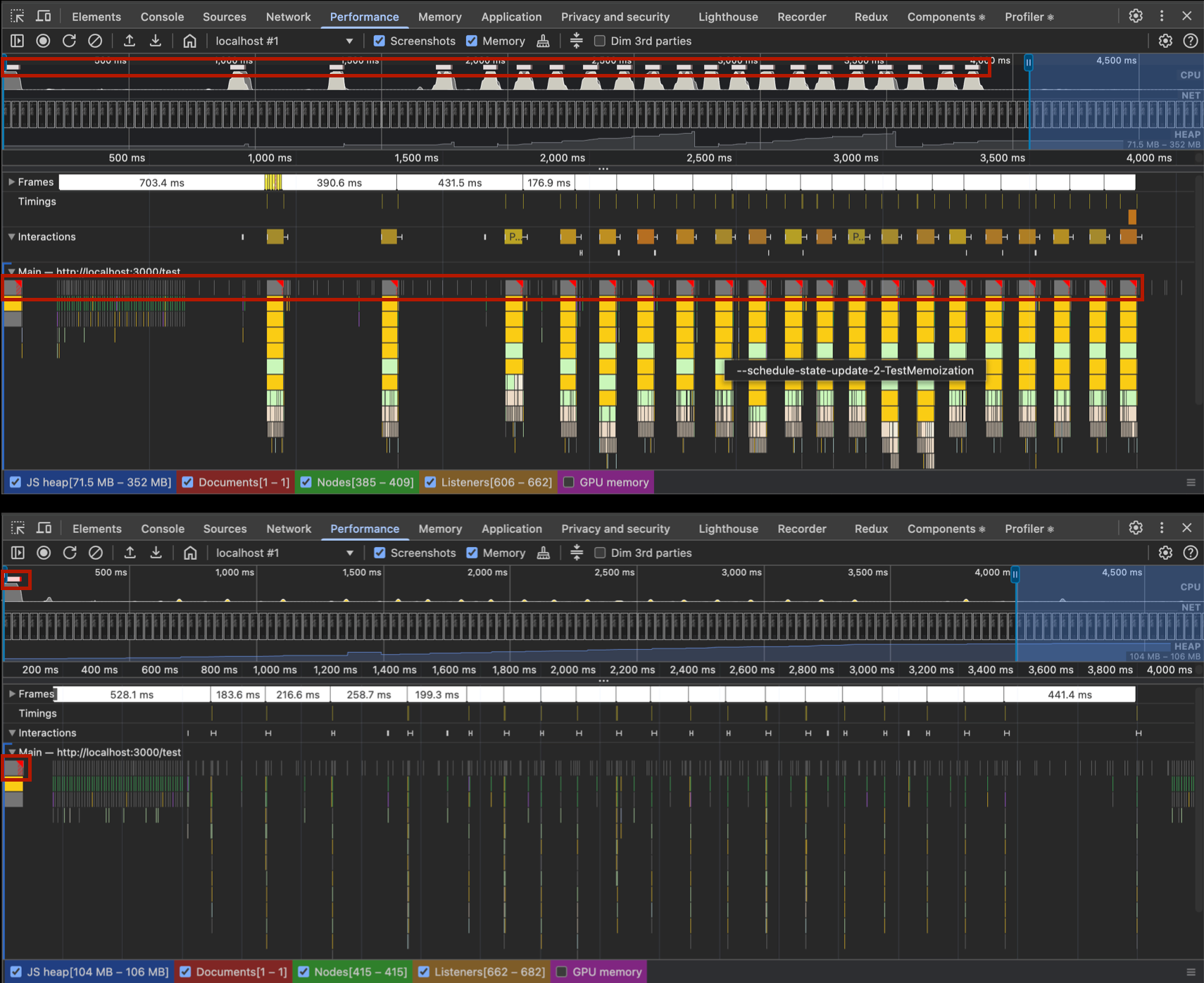Open localhost #1 dropdown in top panel
This screenshot has height=983, width=1204.
(x=284, y=41)
